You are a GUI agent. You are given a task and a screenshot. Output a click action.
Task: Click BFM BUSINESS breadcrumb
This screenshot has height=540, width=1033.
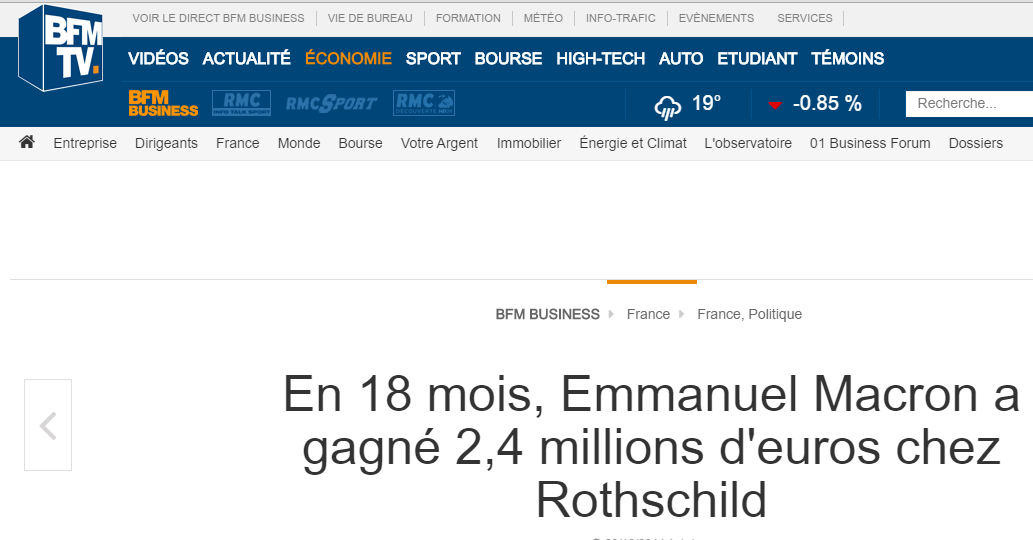click(547, 314)
